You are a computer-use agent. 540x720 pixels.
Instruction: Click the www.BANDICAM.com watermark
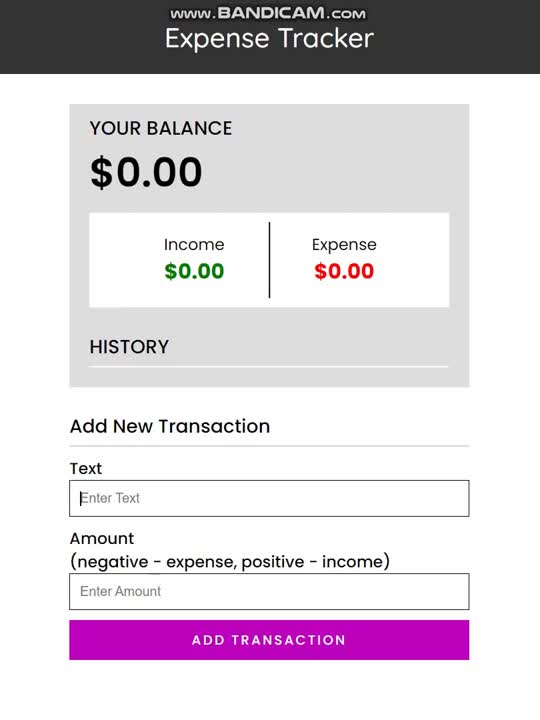(268, 13)
